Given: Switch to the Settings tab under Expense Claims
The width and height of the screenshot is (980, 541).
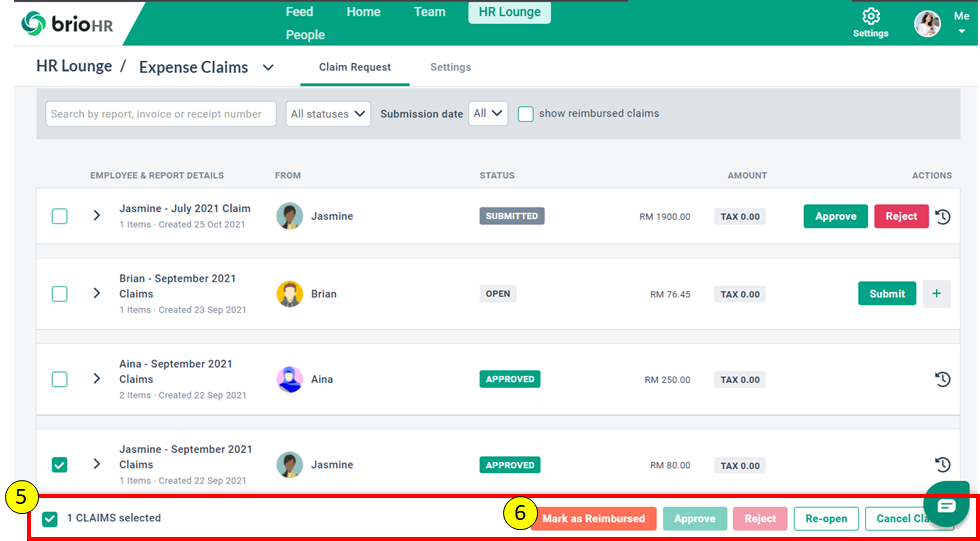Looking at the screenshot, I should (x=451, y=67).
